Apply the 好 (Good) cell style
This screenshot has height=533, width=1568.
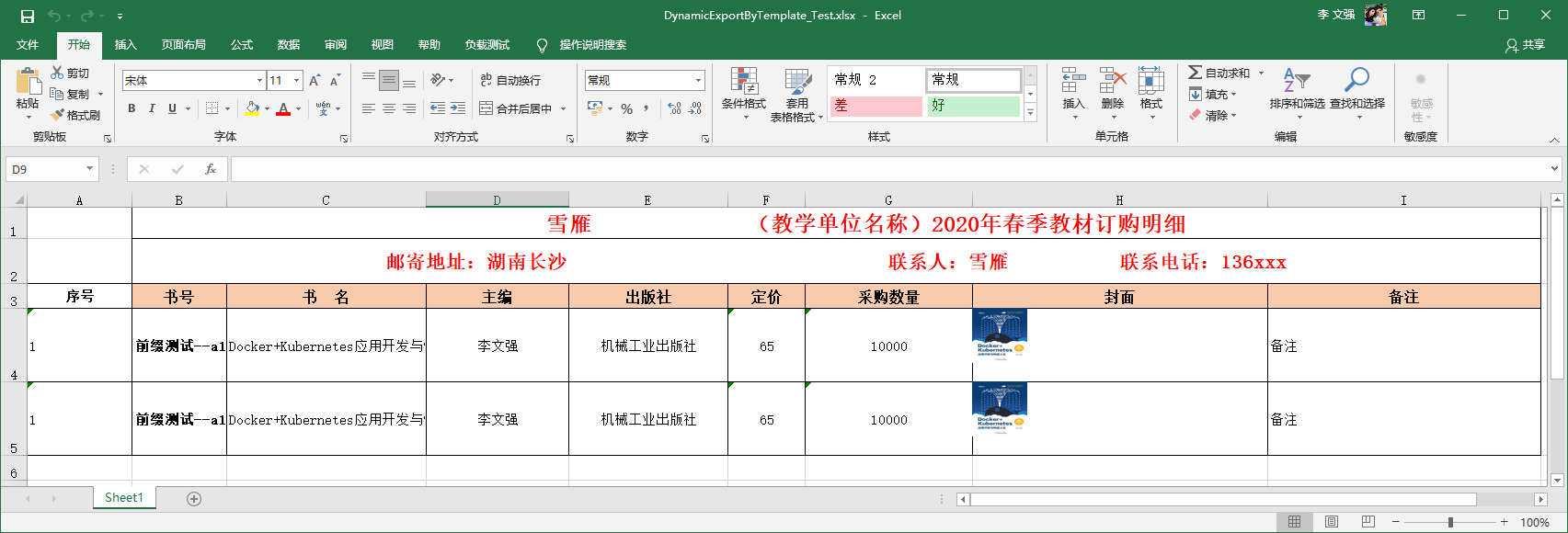click(x=974, y=106)
